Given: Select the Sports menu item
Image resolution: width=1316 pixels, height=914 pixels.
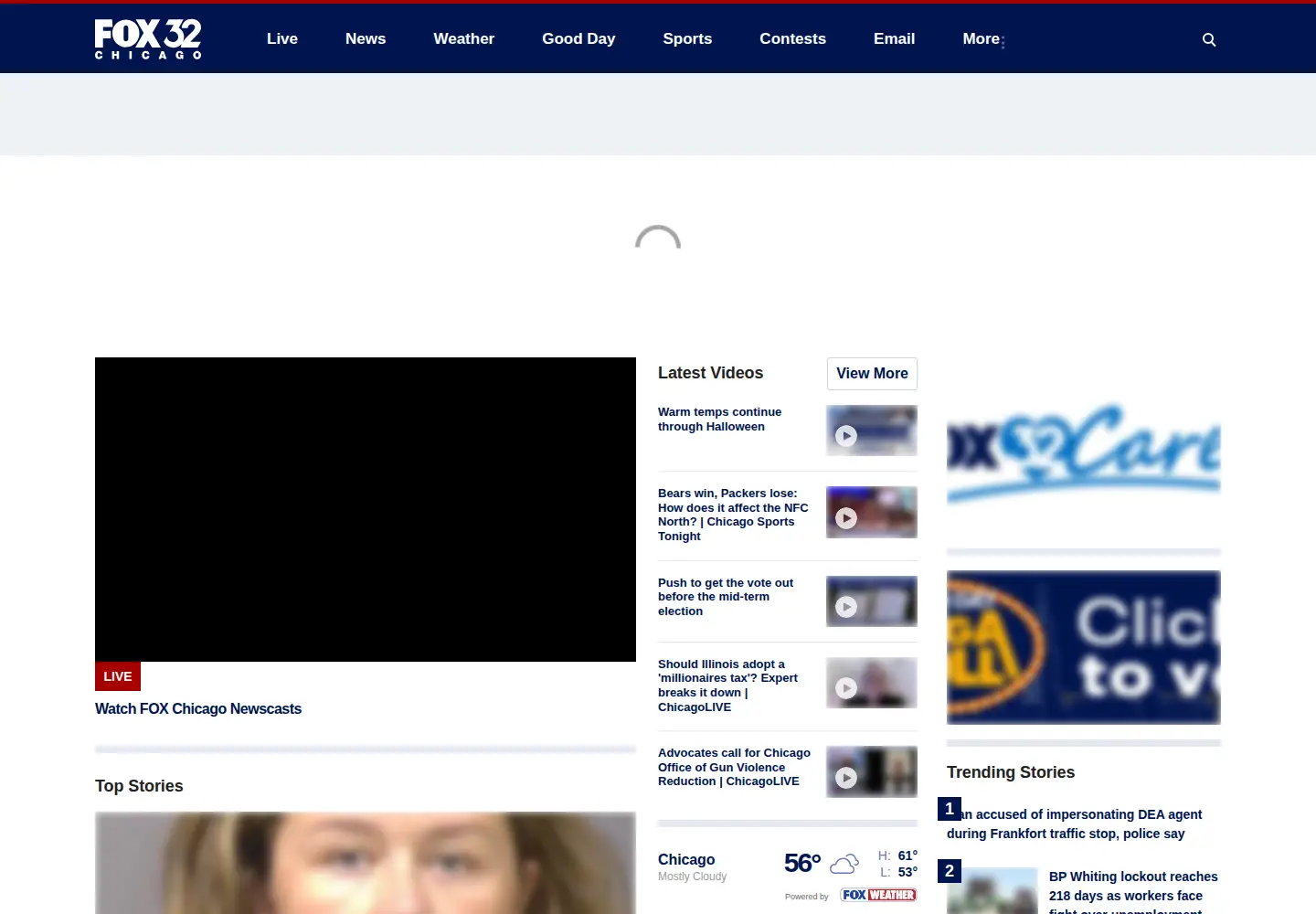Looking at the screenshot, I should click(x=687, y=38).
